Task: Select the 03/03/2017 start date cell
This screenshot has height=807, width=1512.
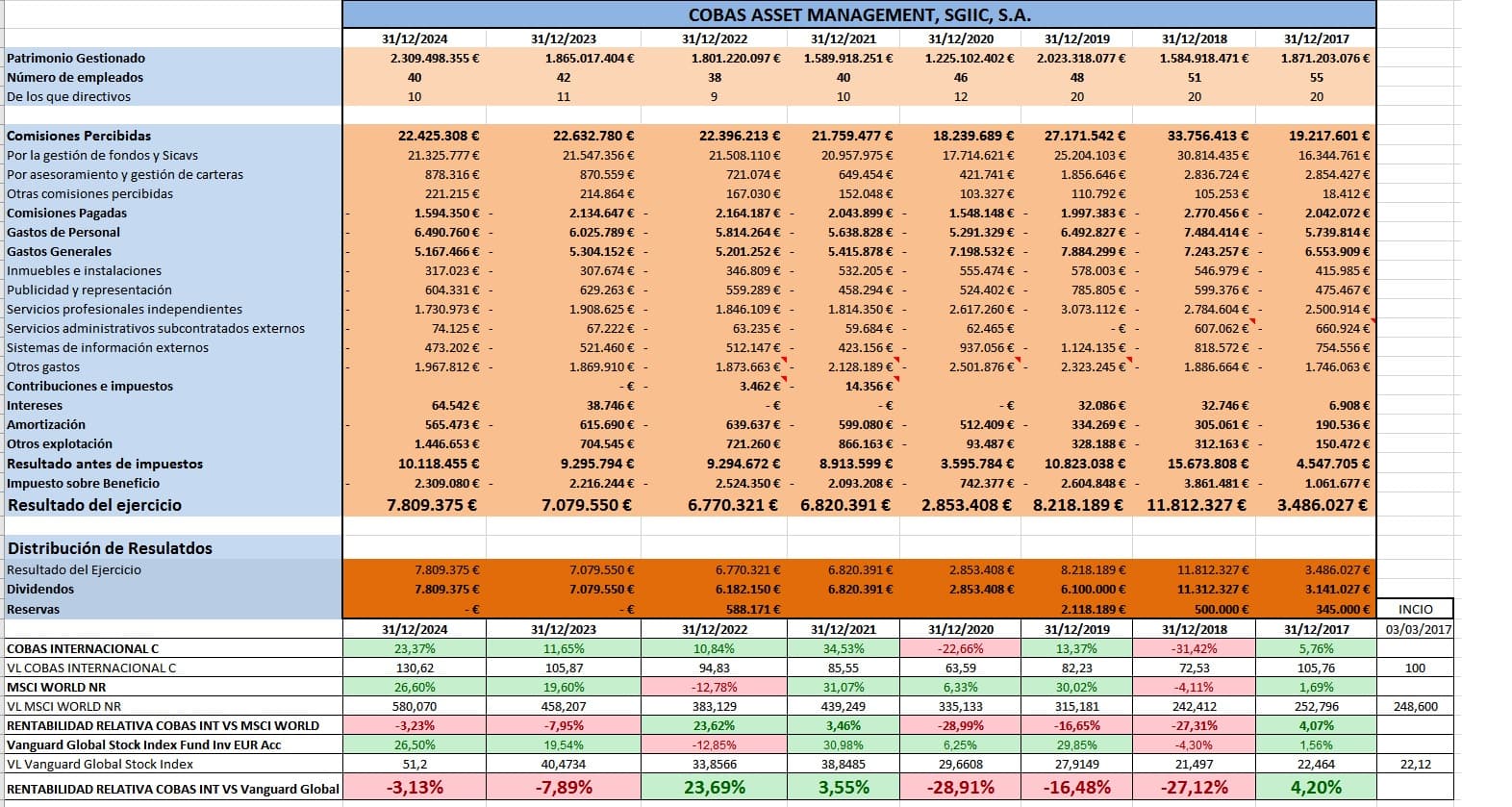Action: tap(1415, 629)
